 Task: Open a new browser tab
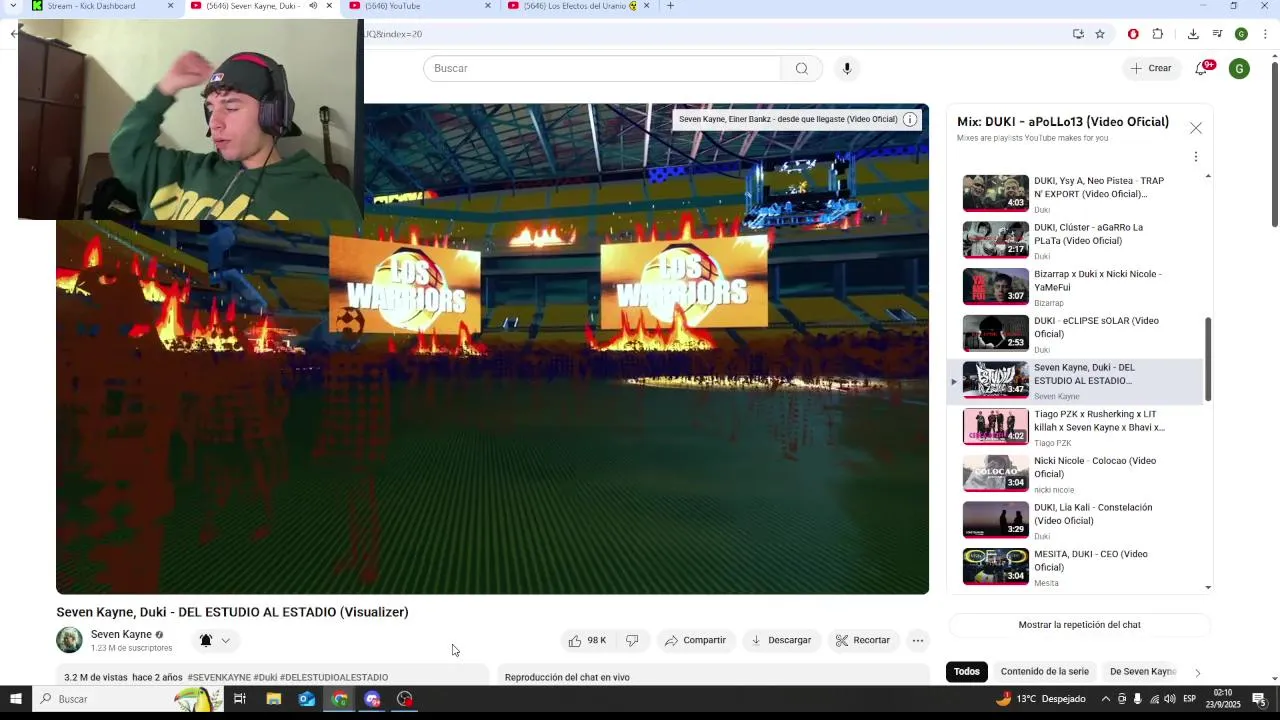click(x=670, y=6)
